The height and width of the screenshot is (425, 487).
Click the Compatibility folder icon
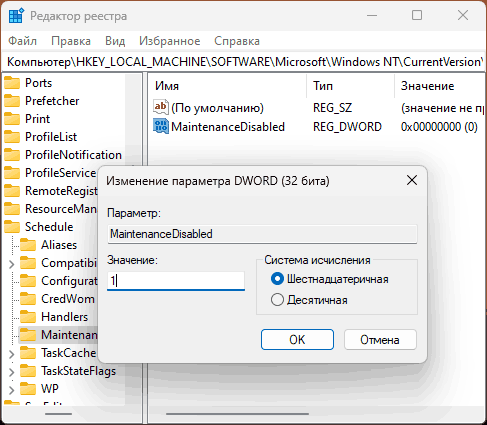point(28,263)
